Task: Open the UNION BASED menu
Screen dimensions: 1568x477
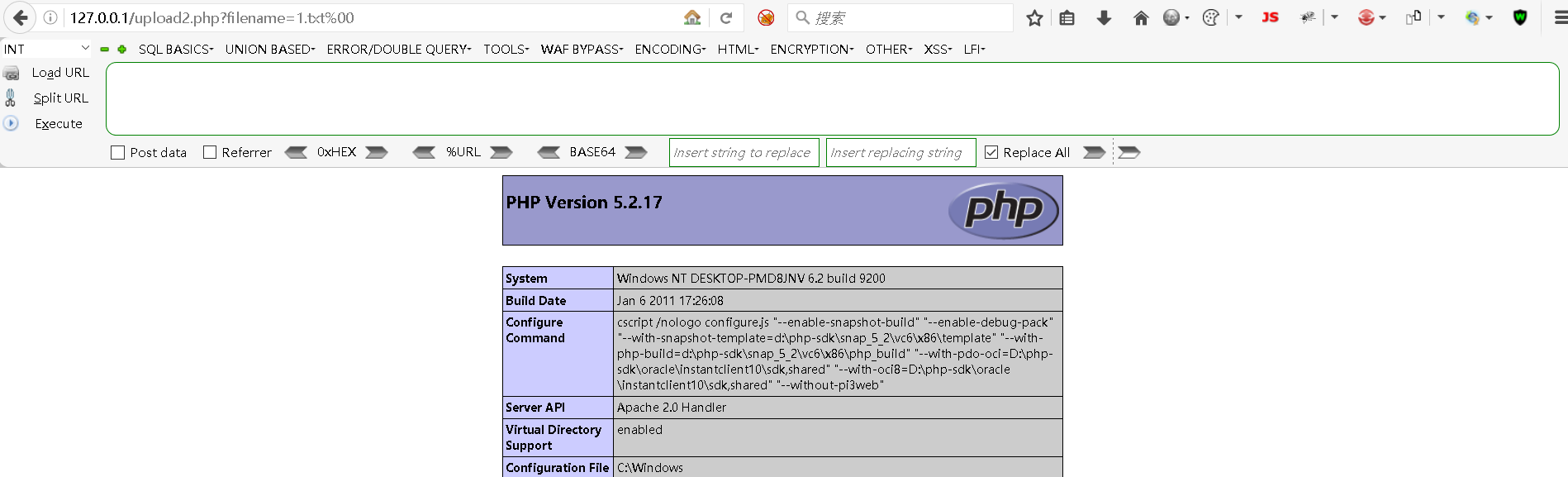Action: coord(270,50)
